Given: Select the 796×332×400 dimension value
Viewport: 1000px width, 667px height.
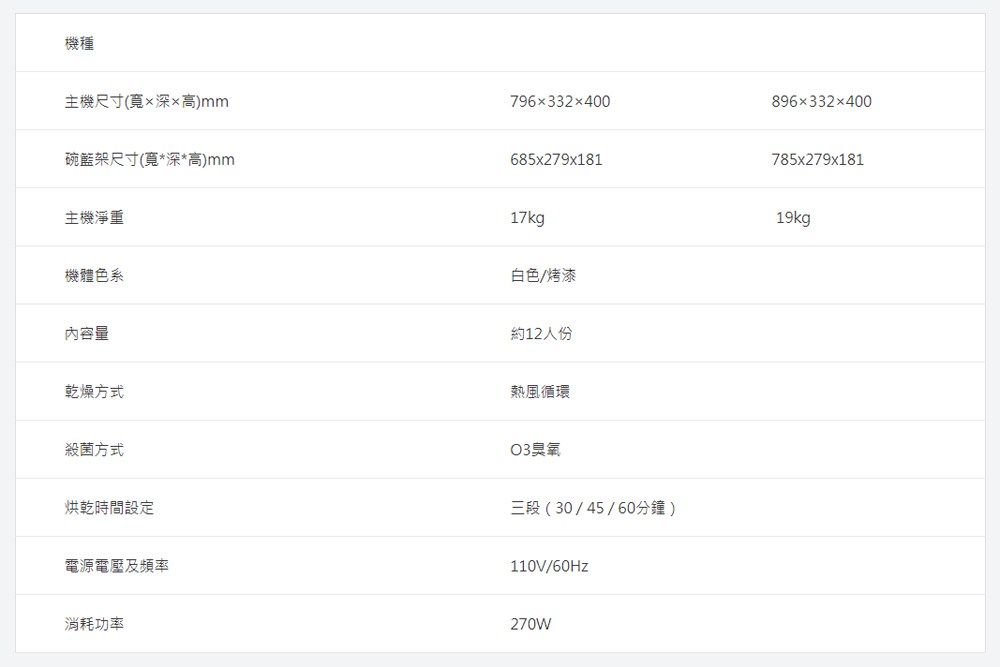Looking at the screenshot, I should coord(560,101).
